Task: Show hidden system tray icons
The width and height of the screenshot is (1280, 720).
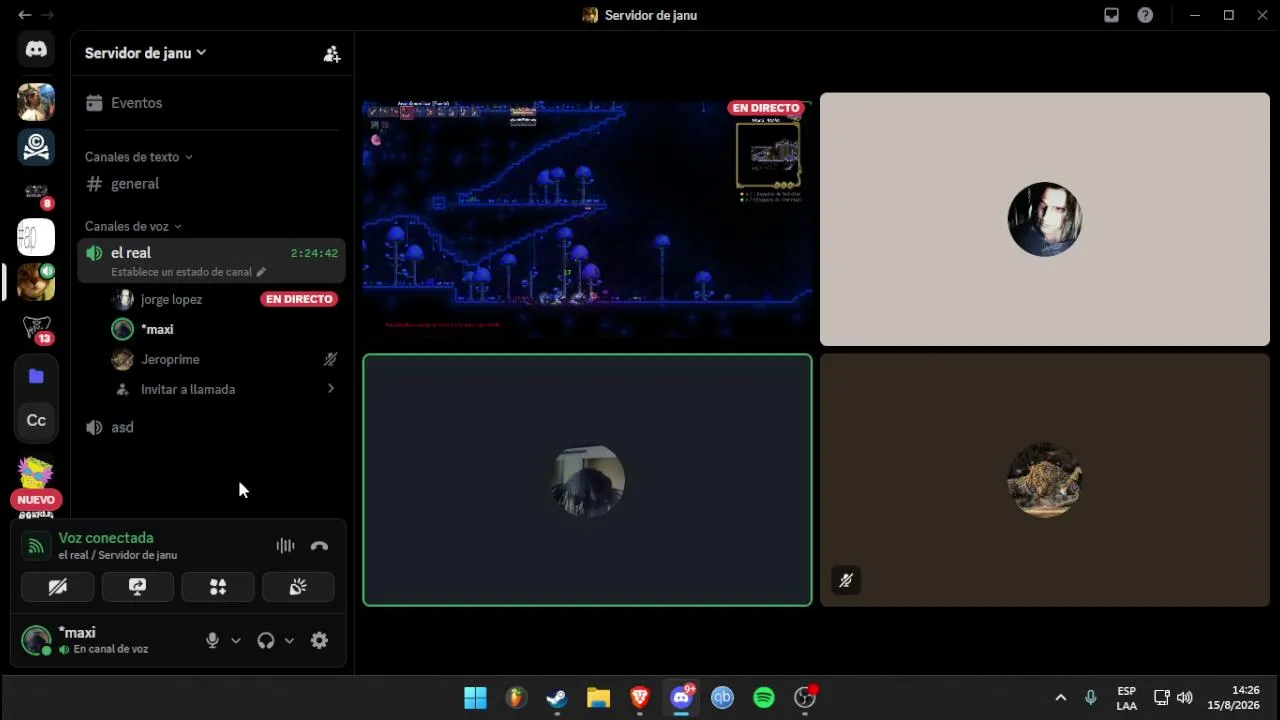Action: coord(1061,698)
